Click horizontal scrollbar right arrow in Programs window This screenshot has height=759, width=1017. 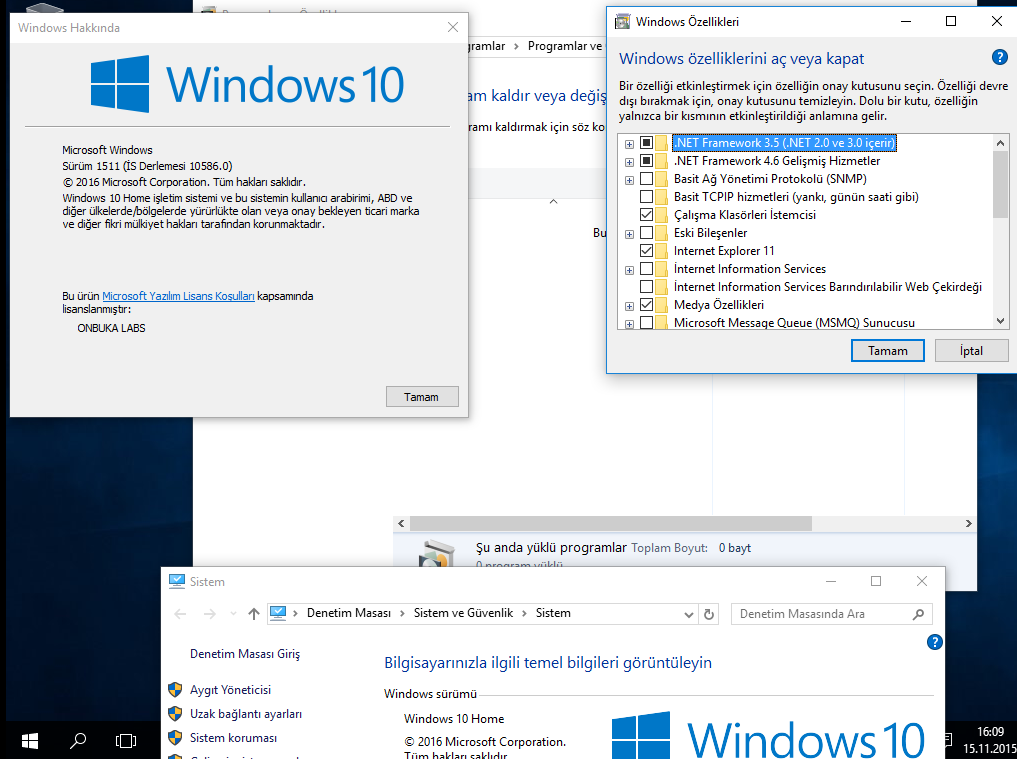click(x=968, y=524)
